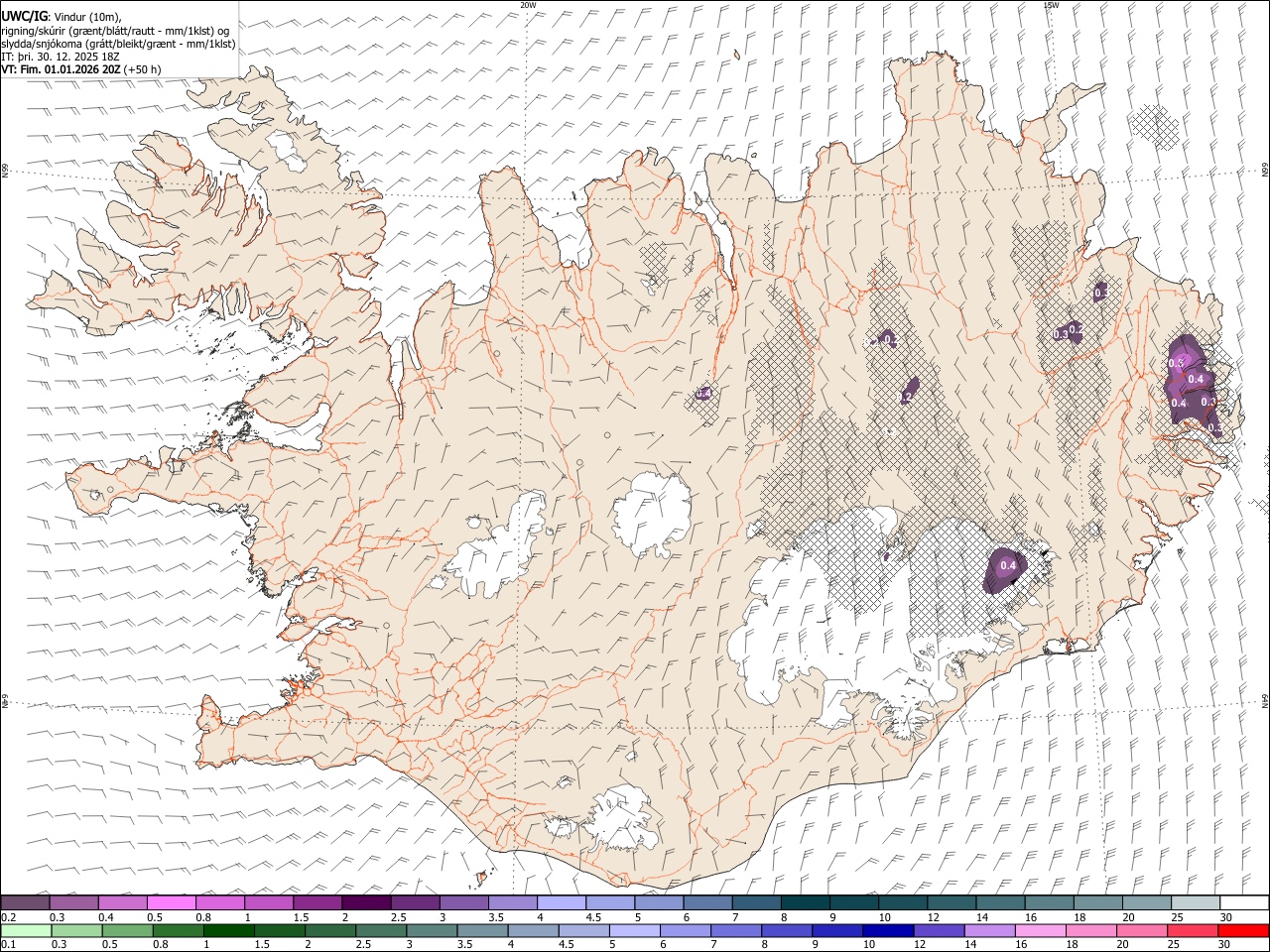Pick the 7 blue swatch on lower rain scale

pos(735,931)
